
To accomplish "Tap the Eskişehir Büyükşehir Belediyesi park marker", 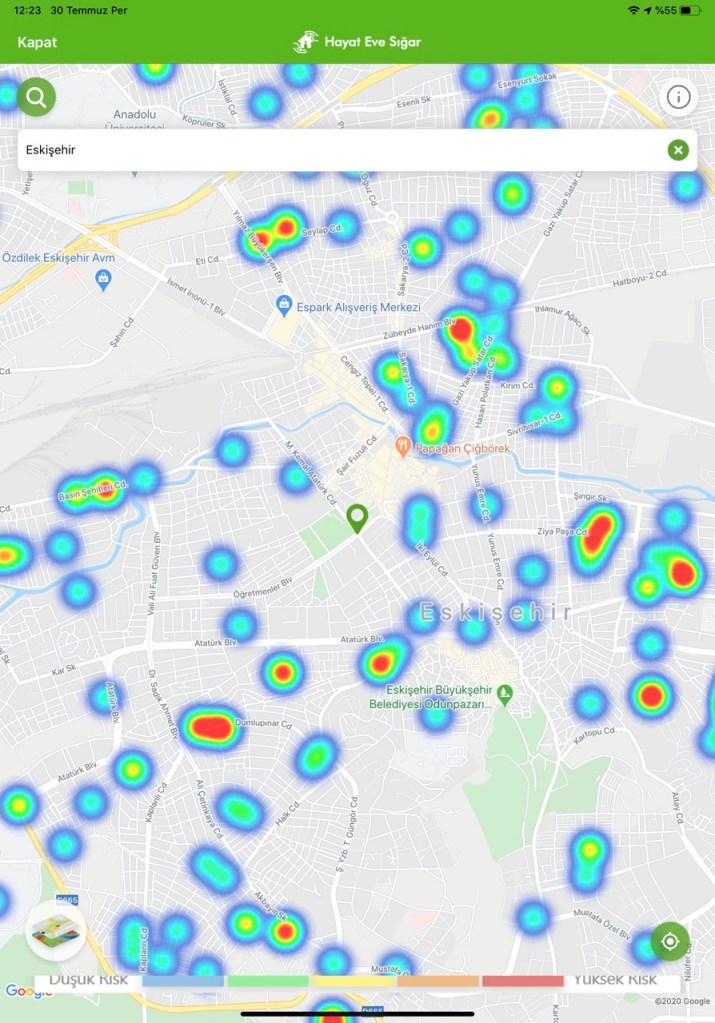I will (505, 692).
